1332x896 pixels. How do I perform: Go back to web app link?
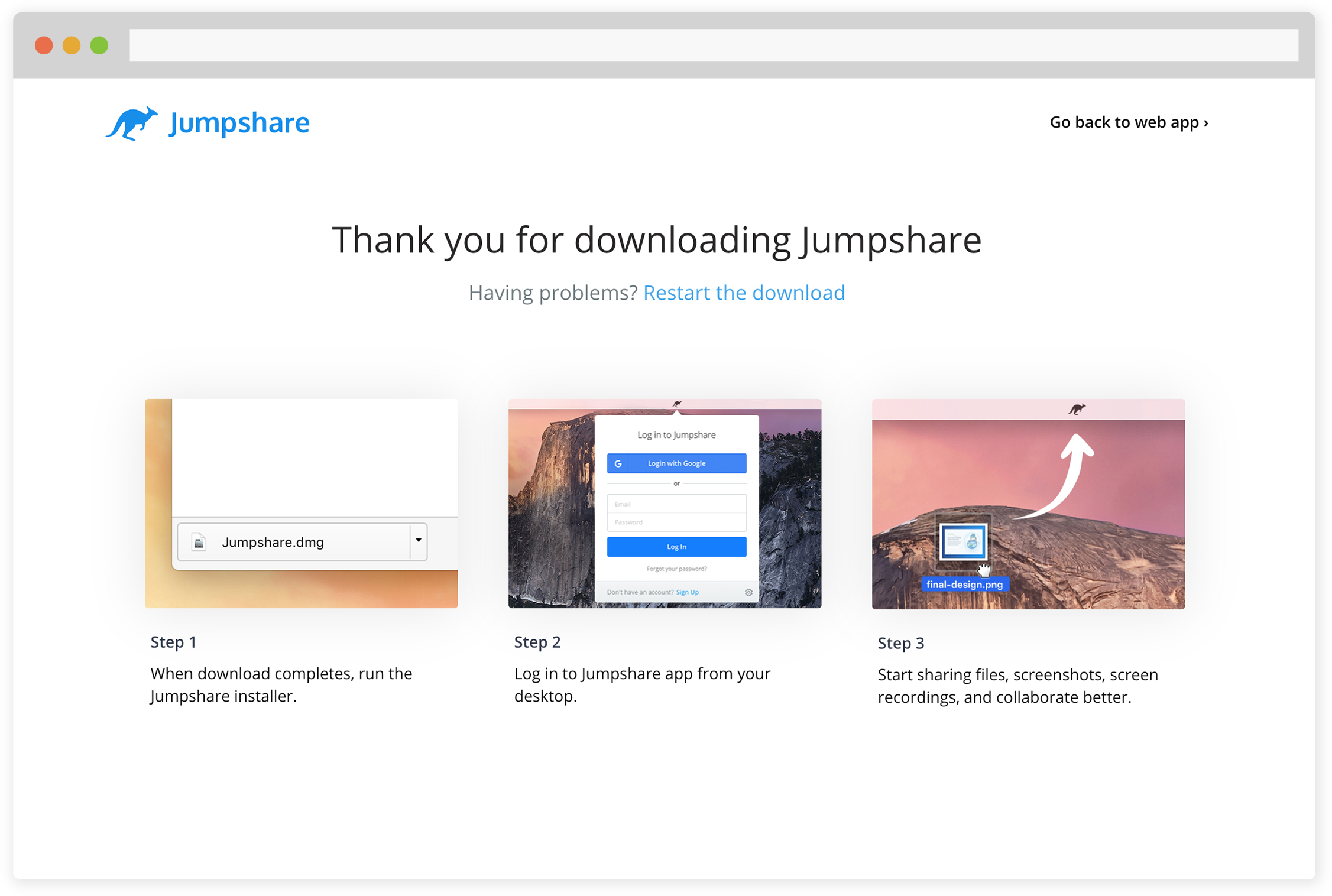coord(1129,122)
